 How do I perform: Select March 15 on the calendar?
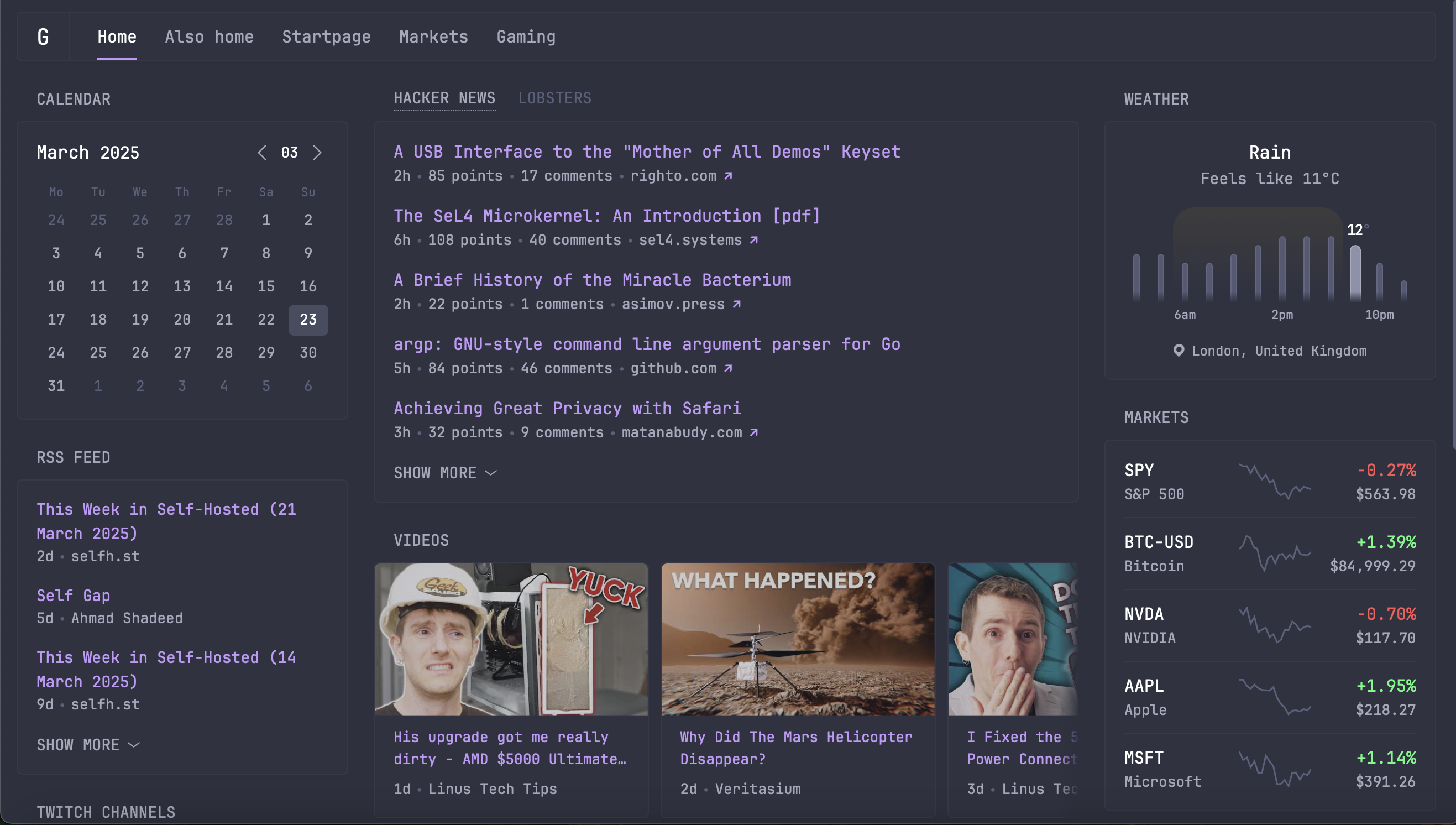coord(266,286)
